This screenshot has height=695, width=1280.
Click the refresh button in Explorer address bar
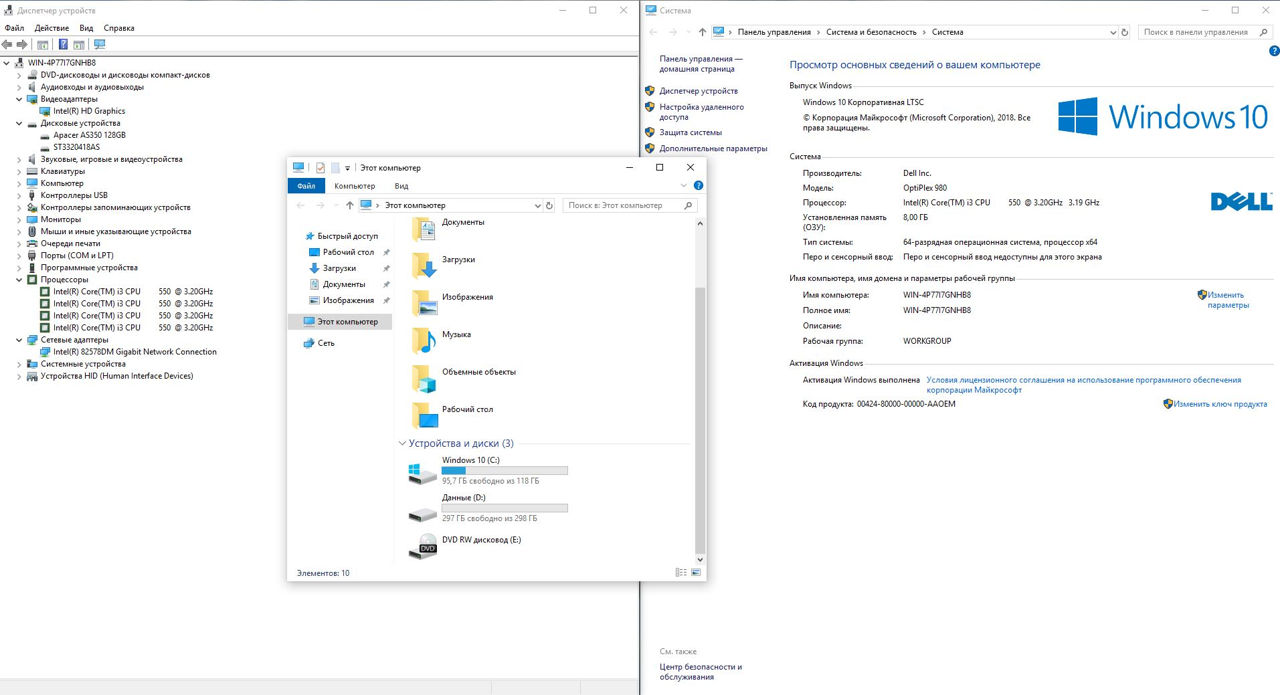pos(549,205)
